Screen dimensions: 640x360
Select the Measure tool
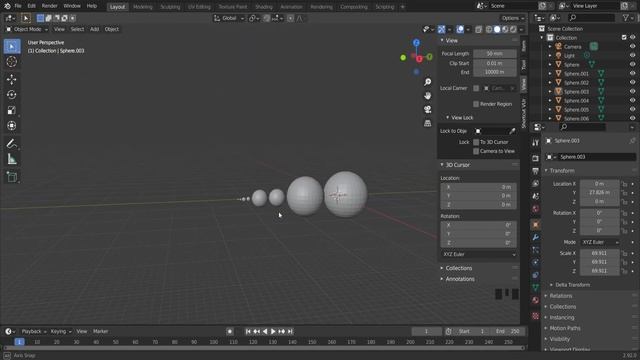pos(12,159)
